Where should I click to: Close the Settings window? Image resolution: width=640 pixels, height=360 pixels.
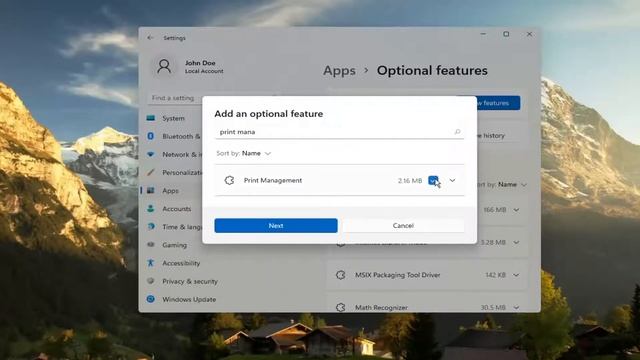[529, 34]
